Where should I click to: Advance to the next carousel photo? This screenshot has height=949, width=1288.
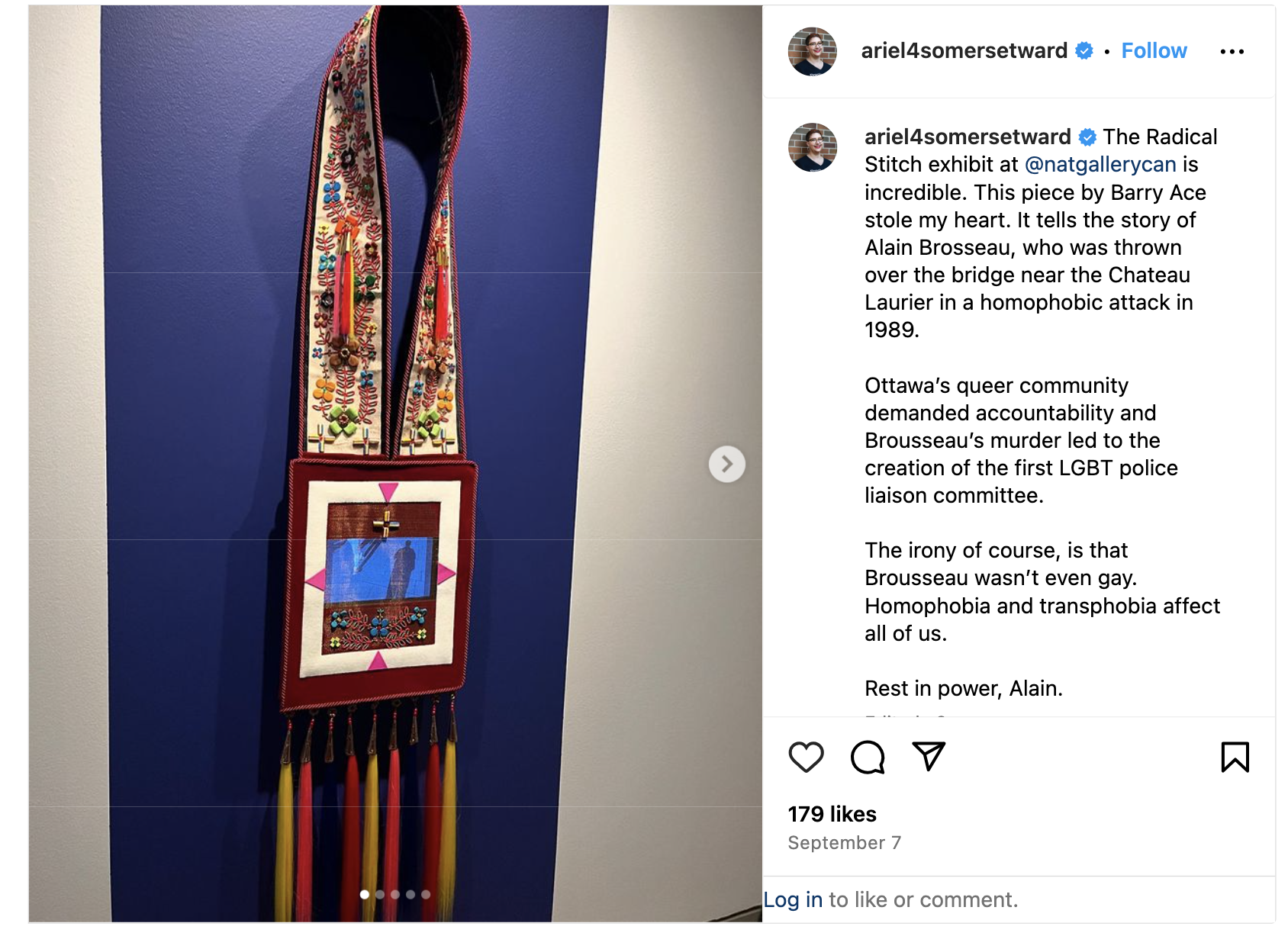(726, 464)
